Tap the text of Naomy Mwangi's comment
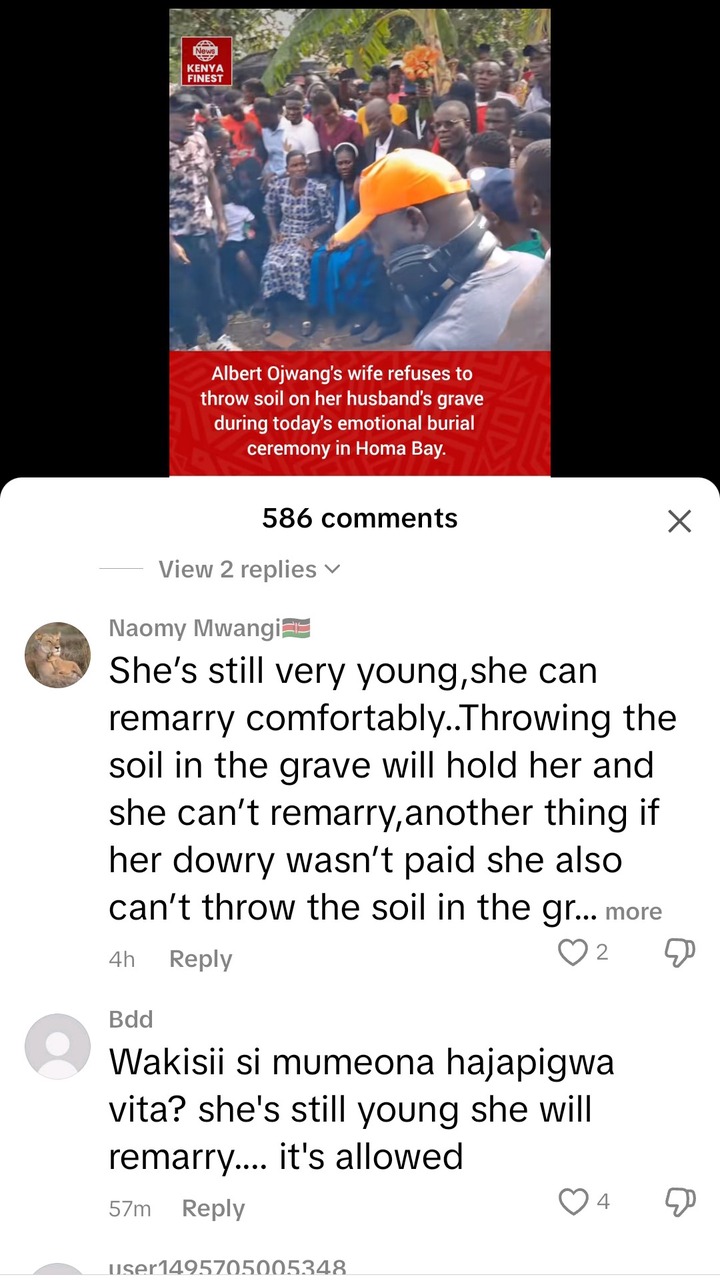 coord(392,789)
